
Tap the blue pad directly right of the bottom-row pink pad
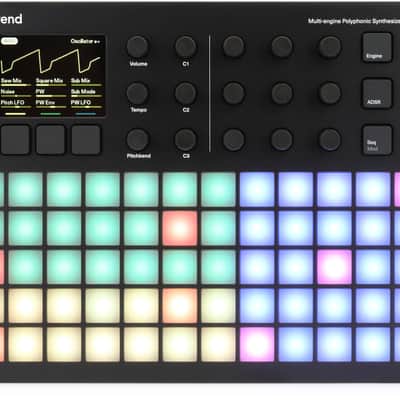tap(296, 344)
